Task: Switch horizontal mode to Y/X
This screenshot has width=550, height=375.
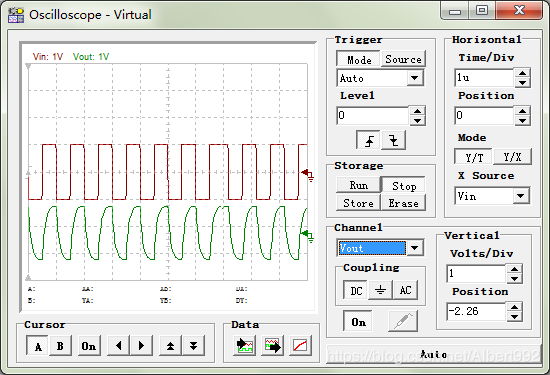Action: tap(512, 157)
